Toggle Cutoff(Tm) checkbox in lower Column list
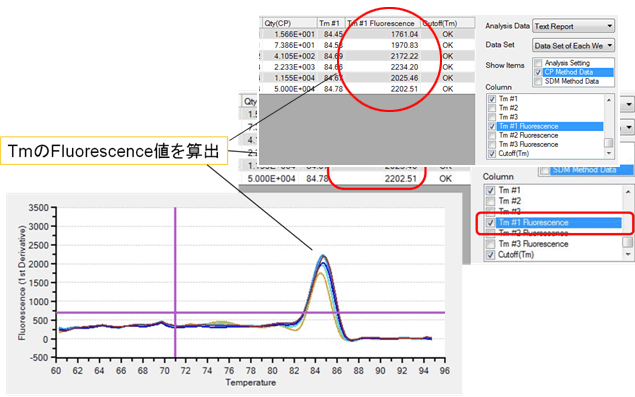Viewport: 635px width, 397px height. (x=490, y=255)
